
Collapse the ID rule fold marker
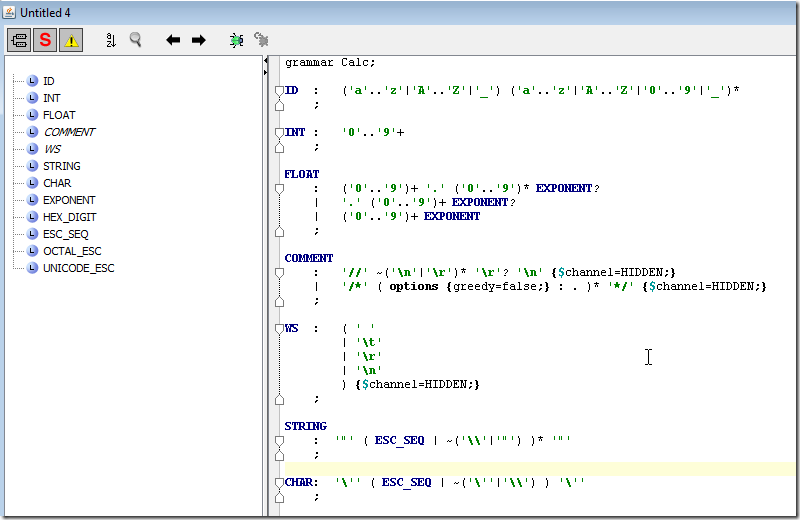click(x=280, y=91)
